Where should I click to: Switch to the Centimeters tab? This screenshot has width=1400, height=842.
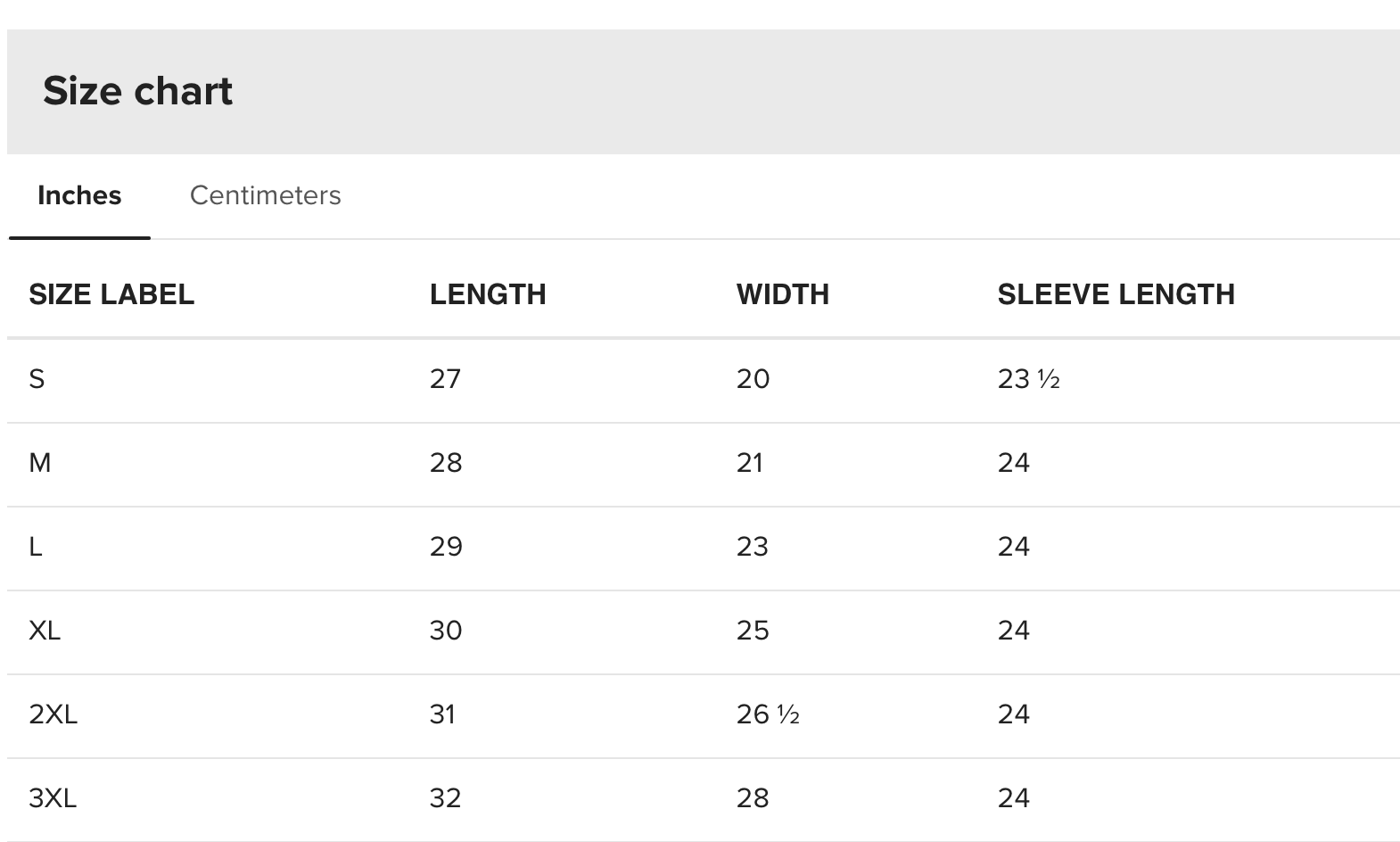(x=265, y=195)
